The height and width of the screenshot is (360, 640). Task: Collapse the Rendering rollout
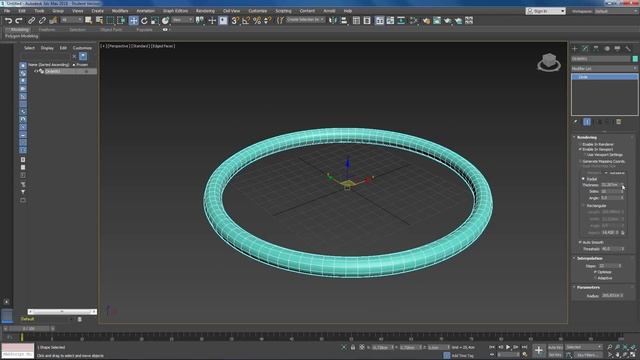tap(587, 137)
